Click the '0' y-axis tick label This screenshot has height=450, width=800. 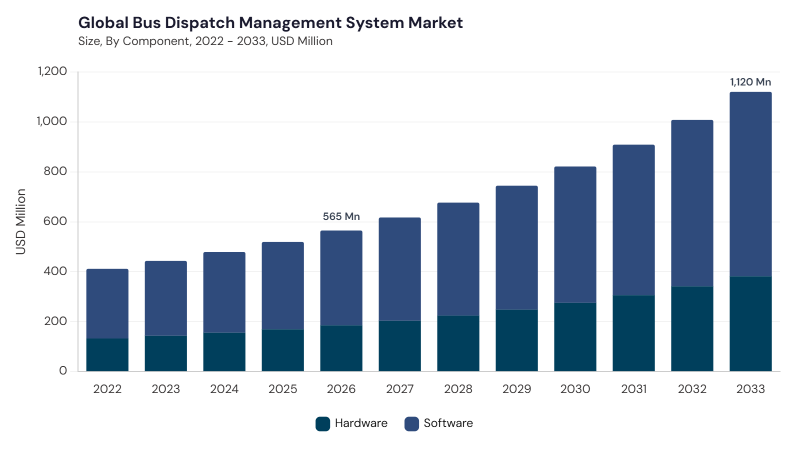(x=63, y=371)
